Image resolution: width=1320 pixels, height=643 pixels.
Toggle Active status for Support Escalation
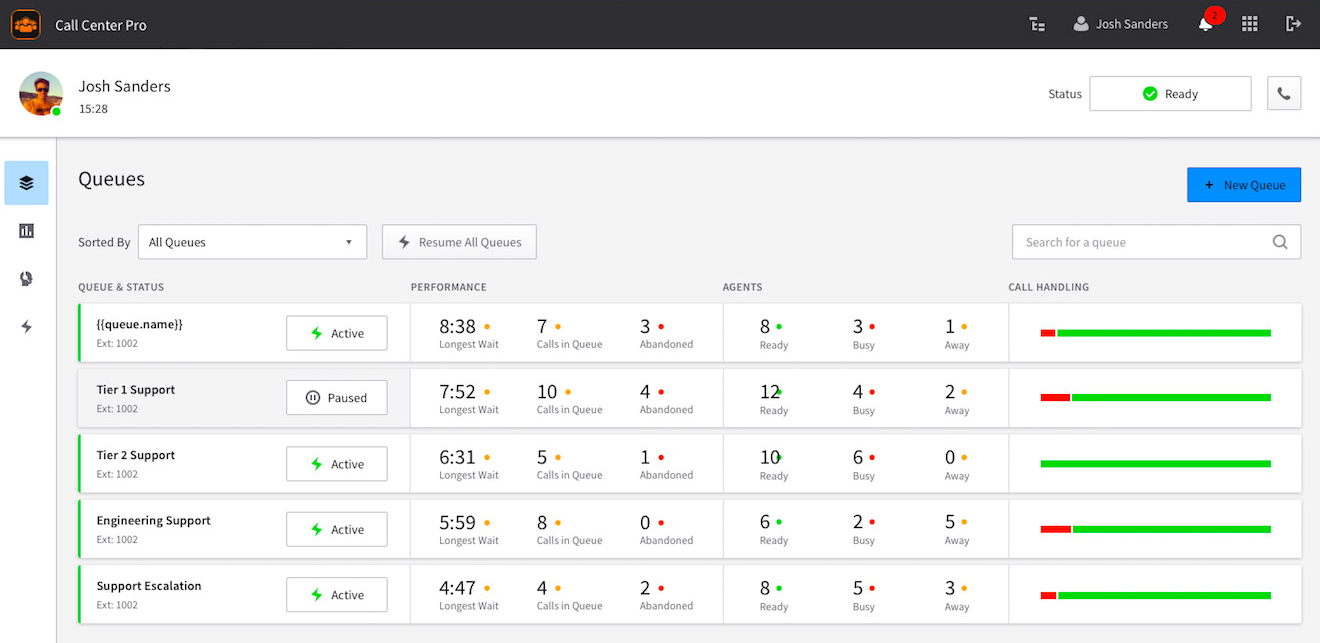tap(336, 595)
